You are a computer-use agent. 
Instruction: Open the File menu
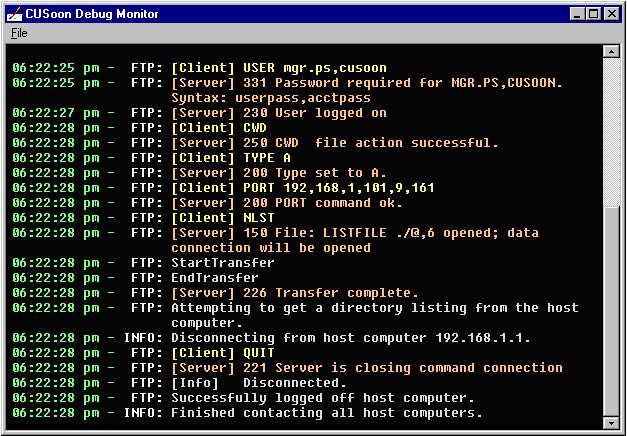[x=19, y=33]
